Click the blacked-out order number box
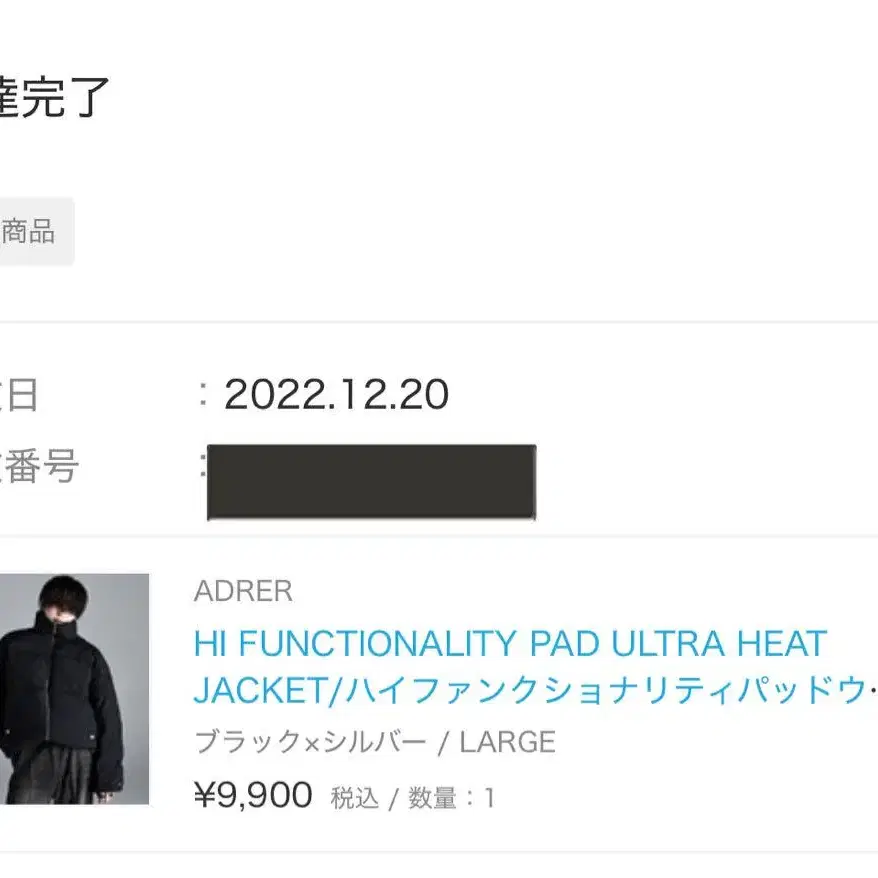 point(371,482)
